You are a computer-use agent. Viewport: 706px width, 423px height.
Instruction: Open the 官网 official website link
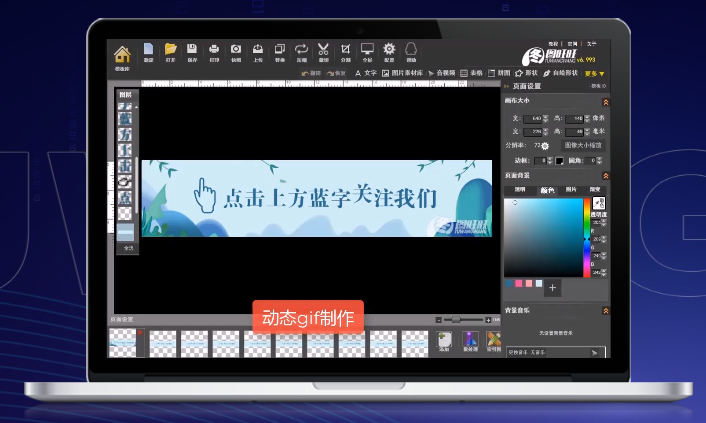[572, 44]
